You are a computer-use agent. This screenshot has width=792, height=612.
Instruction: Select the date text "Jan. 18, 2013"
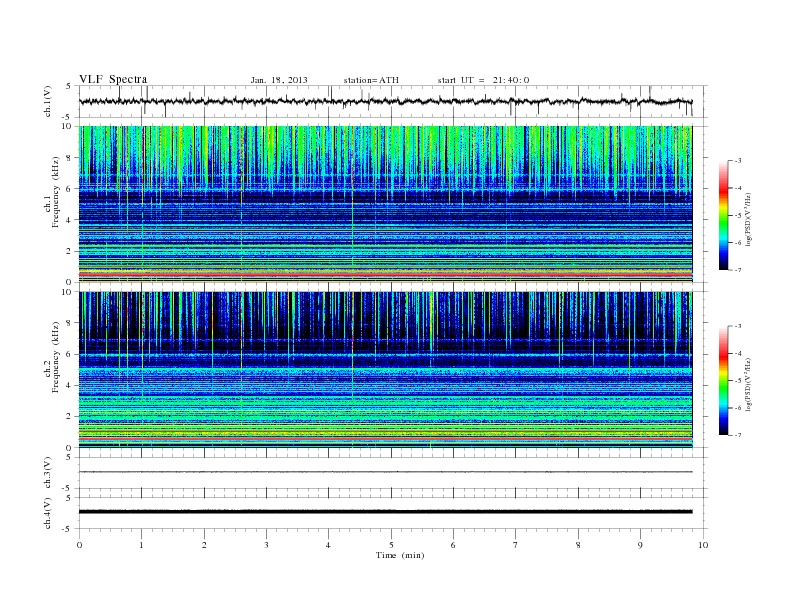point(279,80)
